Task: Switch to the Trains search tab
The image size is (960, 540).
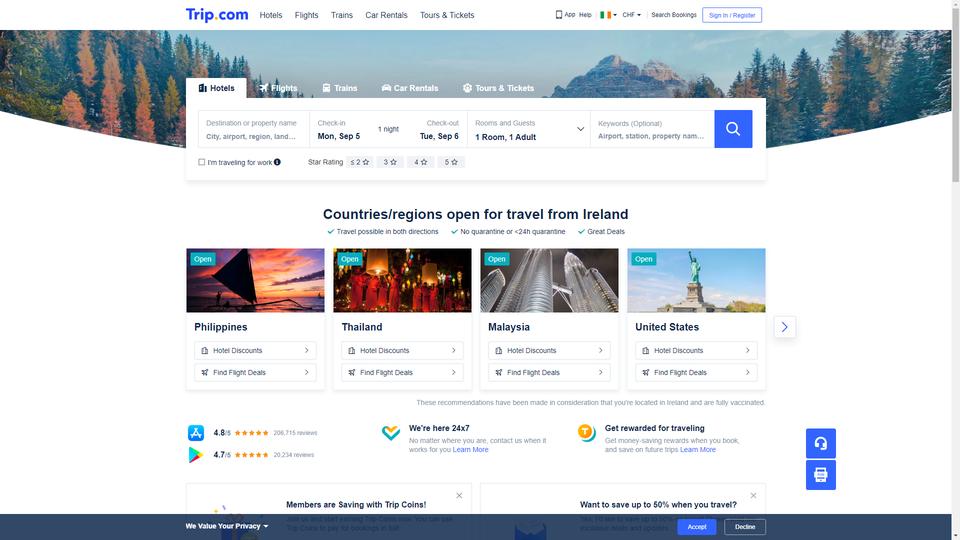Action: coord(340,88)
